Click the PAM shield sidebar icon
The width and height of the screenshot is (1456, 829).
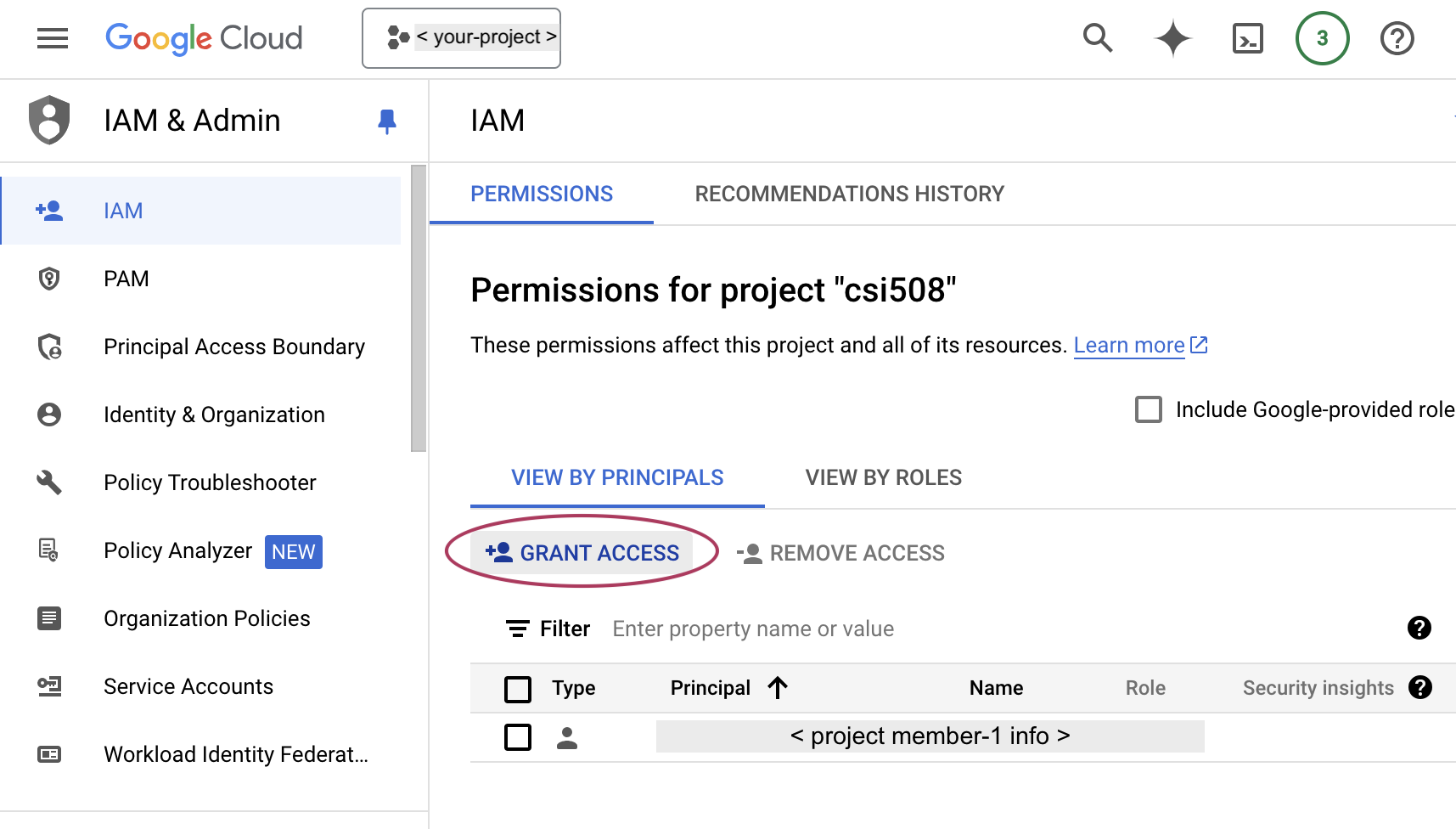pyautogui.click(x=49, y=279)
